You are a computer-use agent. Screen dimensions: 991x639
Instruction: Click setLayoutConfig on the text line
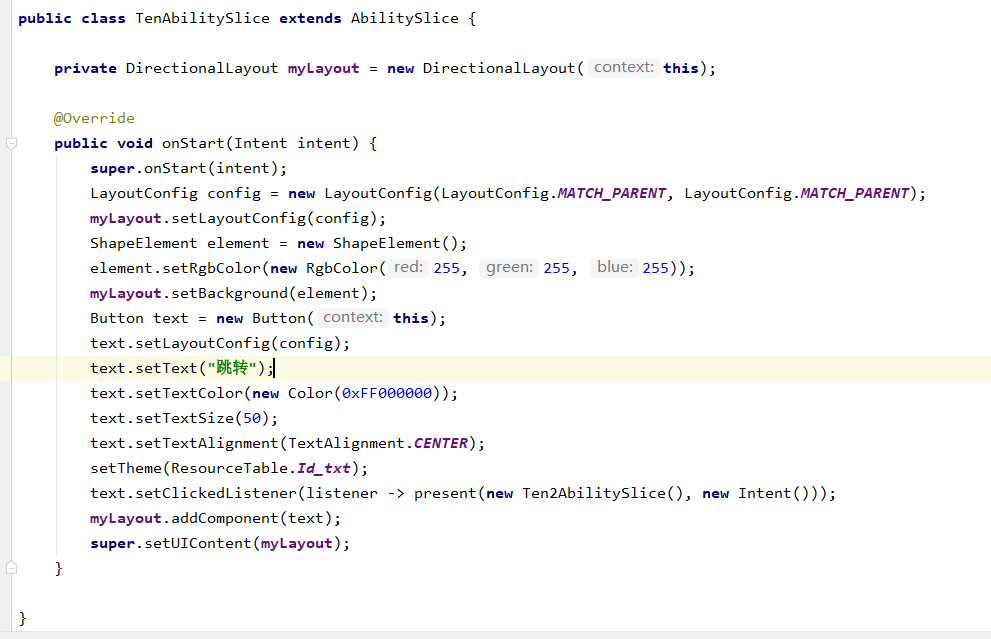203,343
